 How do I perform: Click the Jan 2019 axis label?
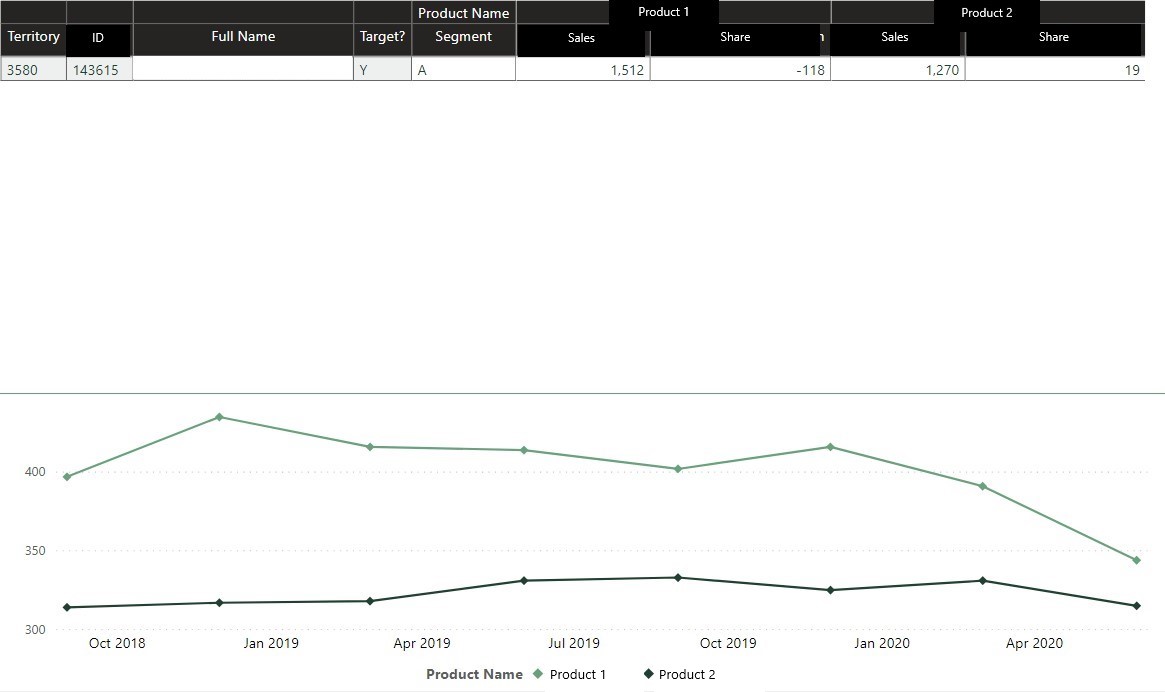tap(270, 643)
